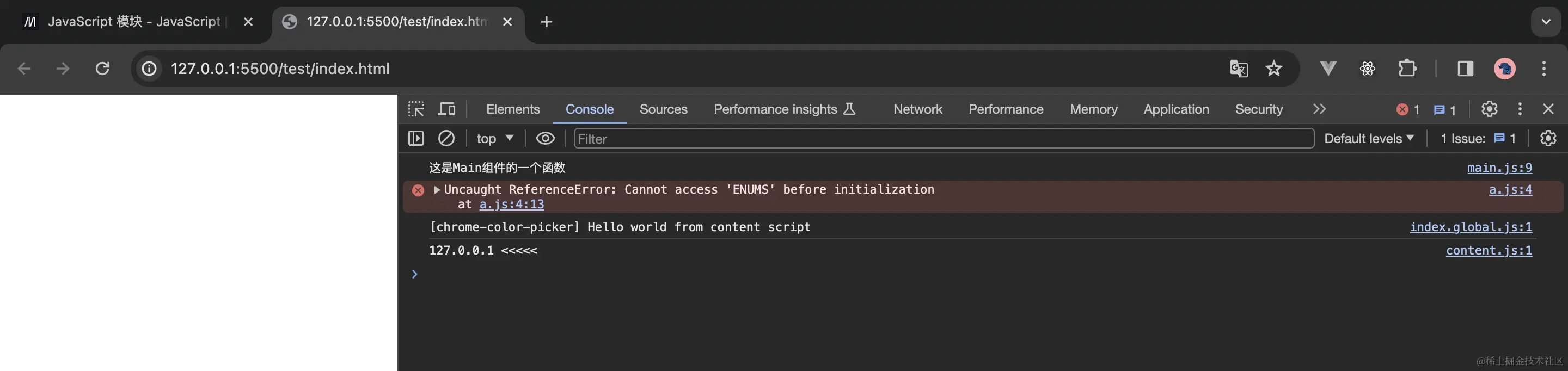
Task: Follow the a.js:4:13 stack trace link
Action: tap(511, 205)
